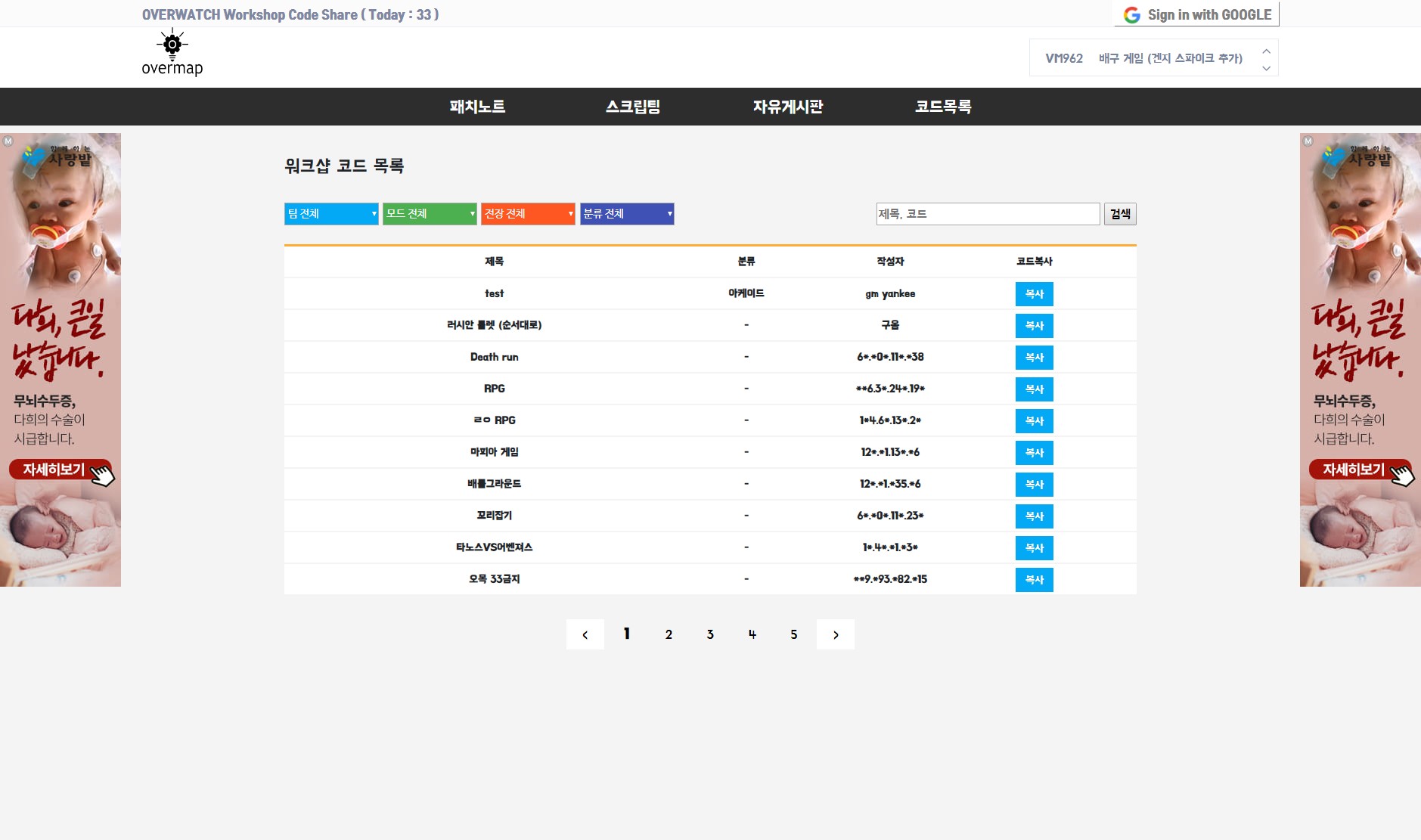This screenshot has width=1421, height=840.
Task: Copy code for the RPG row
Action: (1034, 389)
